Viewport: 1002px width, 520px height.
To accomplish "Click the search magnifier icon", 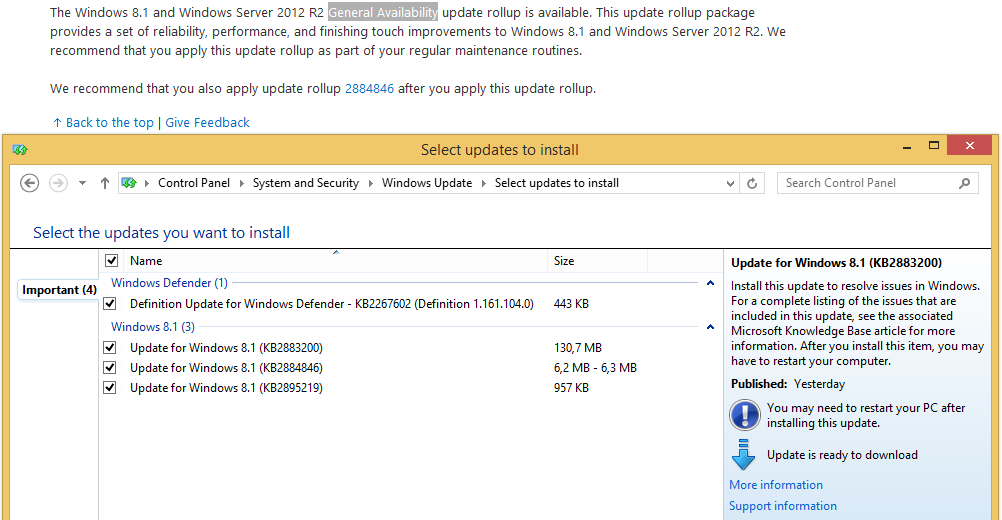I will coord(964,183).
